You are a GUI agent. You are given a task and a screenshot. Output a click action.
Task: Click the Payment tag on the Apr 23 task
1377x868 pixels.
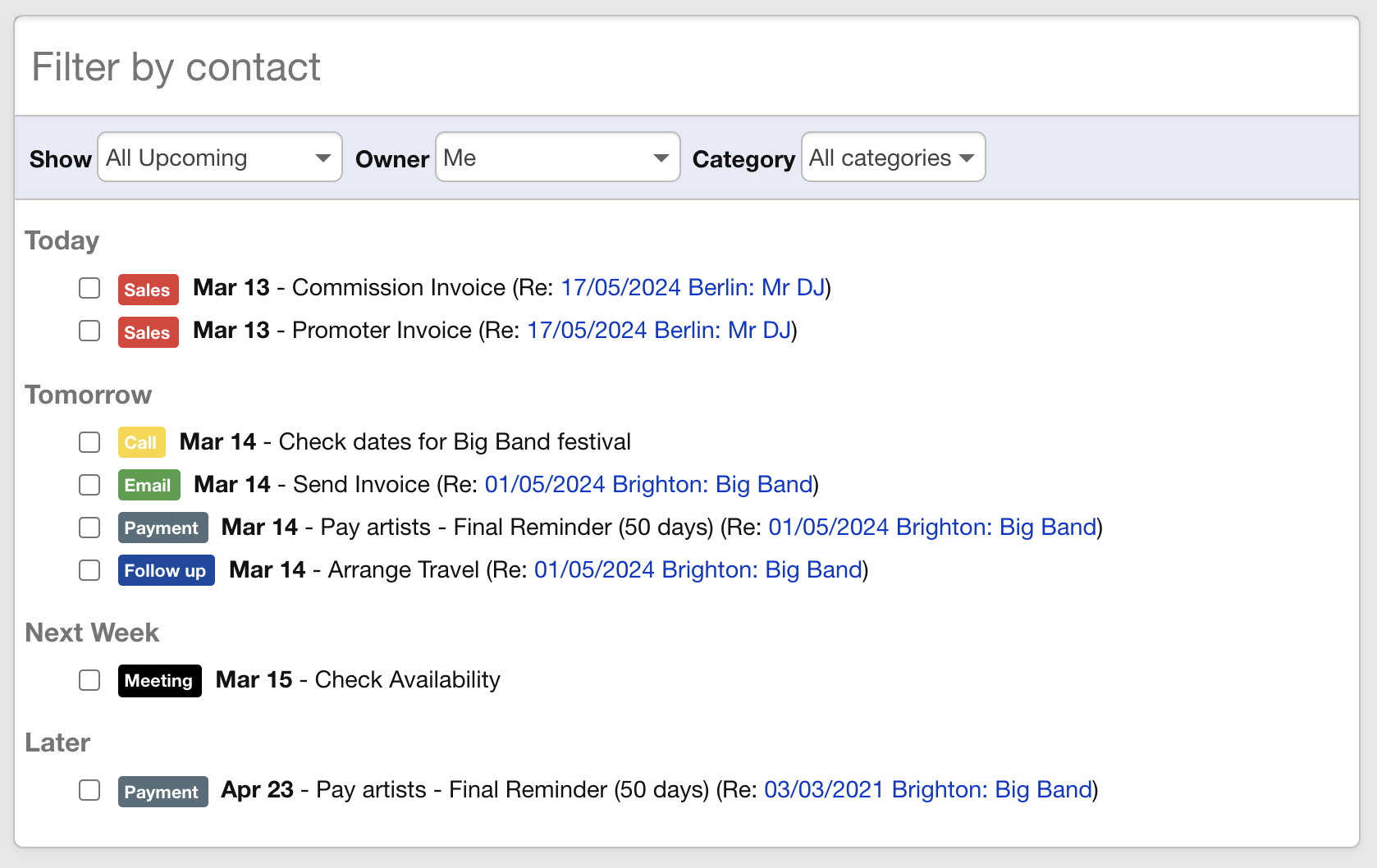[162, 792]
